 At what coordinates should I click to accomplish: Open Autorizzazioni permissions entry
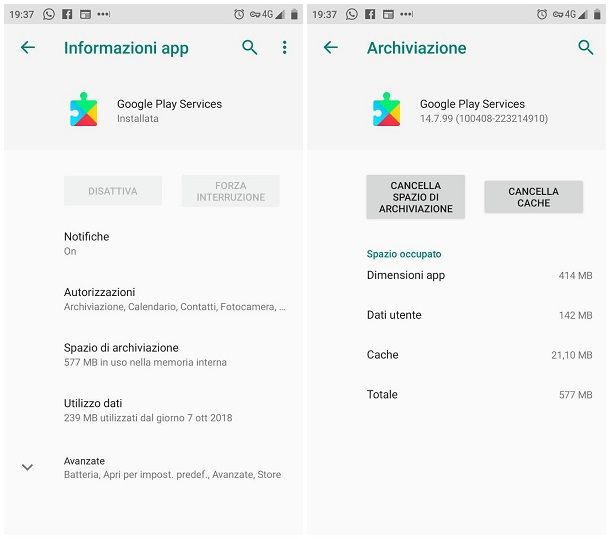pos(153,299)
